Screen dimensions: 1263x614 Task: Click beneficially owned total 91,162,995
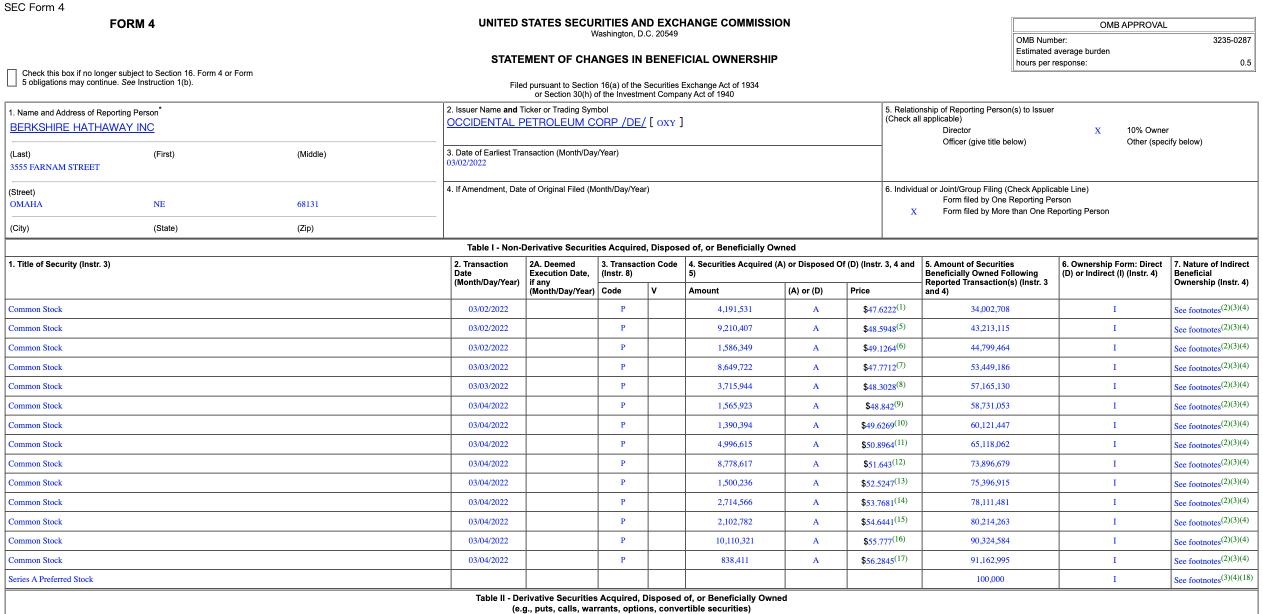pyautogui.click(x=990, y=560)
